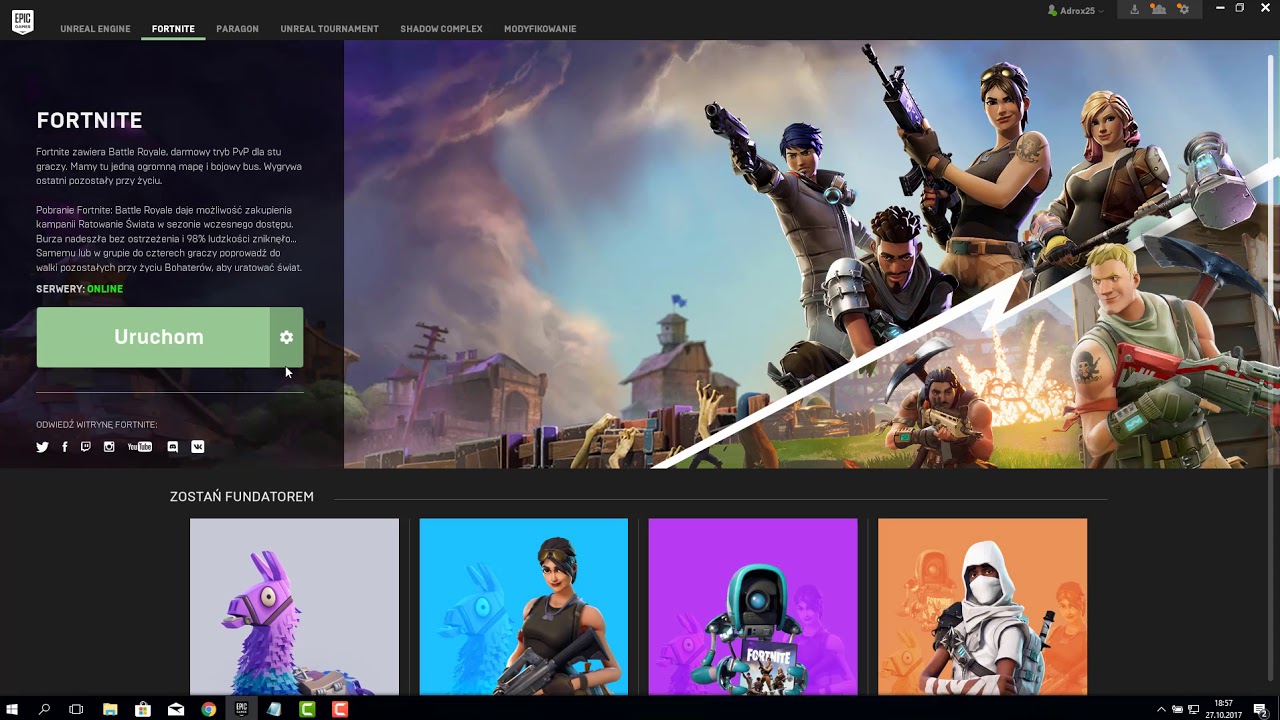Join Fortnite's Discord server
Viewport: 1280px width, 720px height.
(173, 447)
